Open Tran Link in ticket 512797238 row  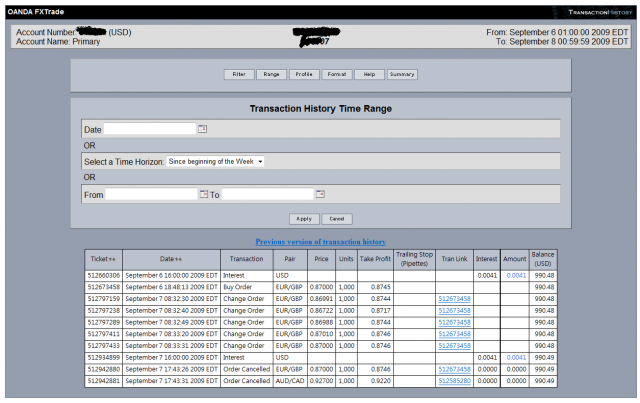(x=454, y=311)
